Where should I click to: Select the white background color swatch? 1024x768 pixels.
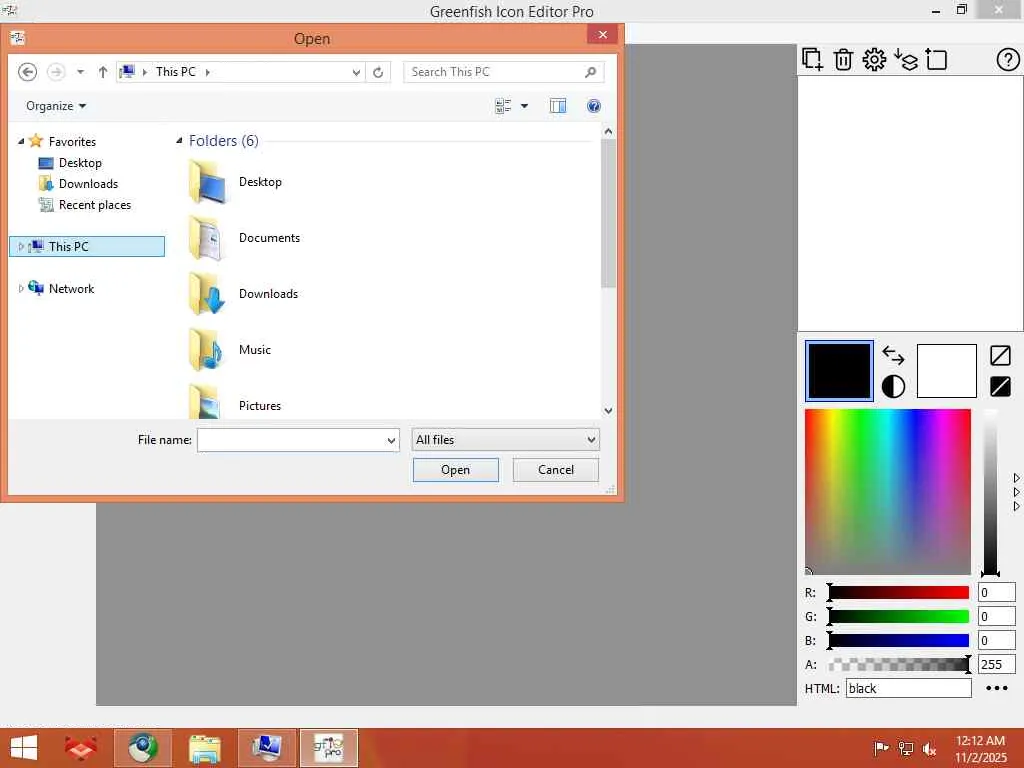(x=946, y=371)
